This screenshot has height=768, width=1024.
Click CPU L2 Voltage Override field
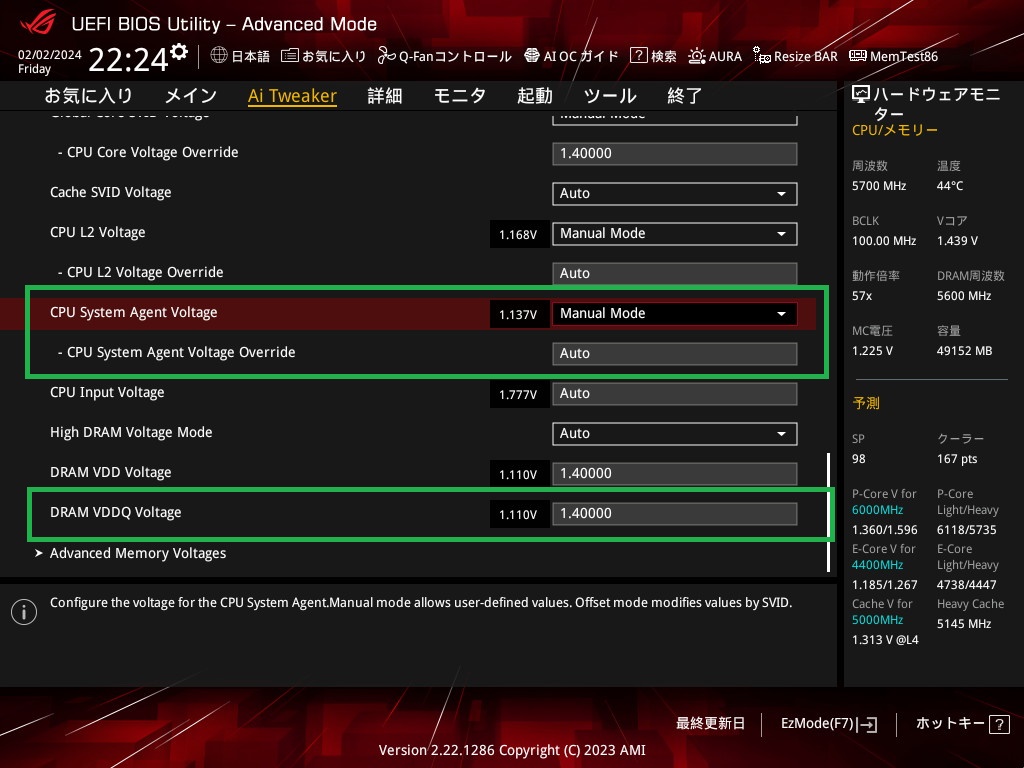pyautogui.click(x=675, y=274)
